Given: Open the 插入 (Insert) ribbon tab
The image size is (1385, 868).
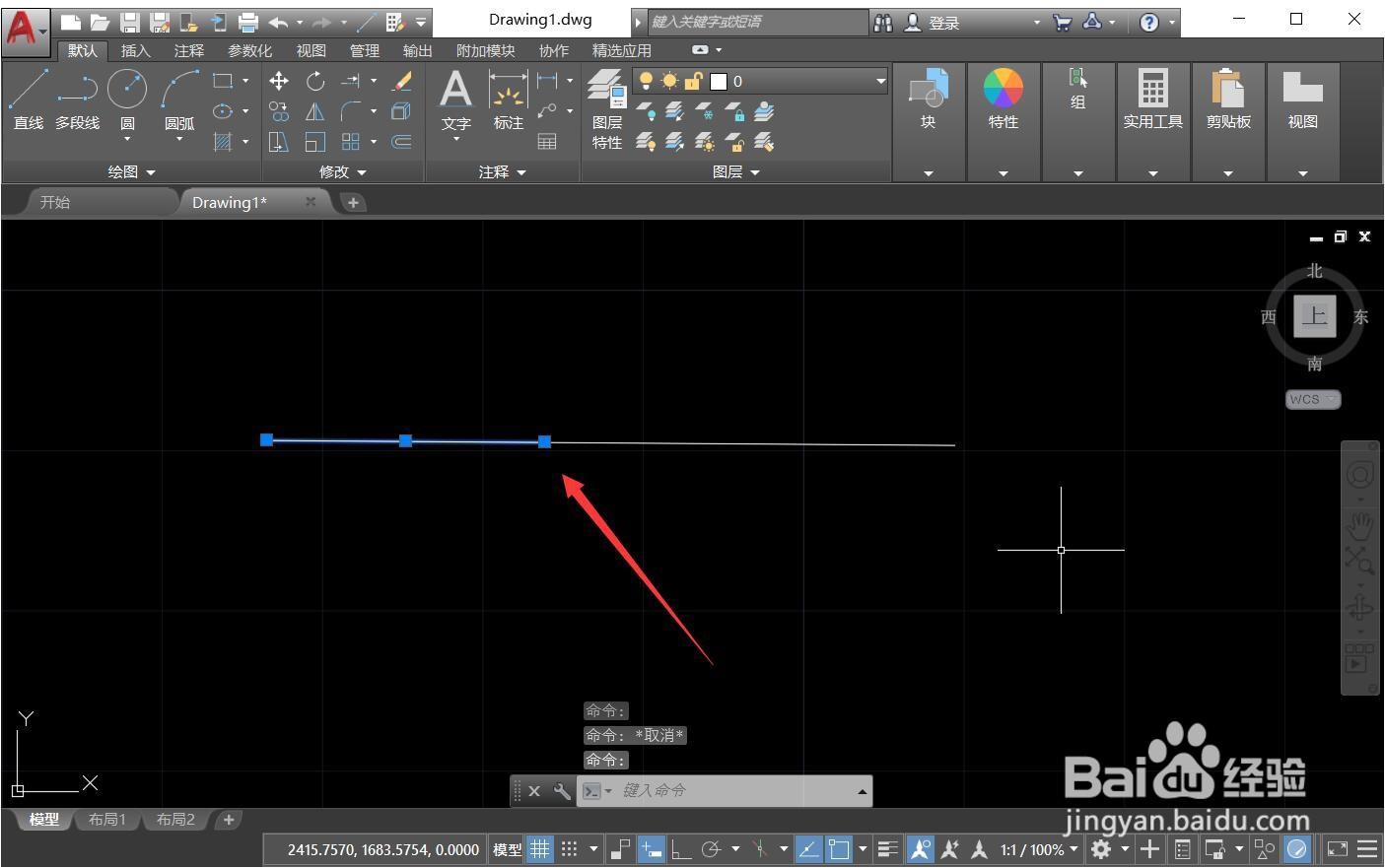Looking at the screenshot, I should [x=135, y=50].
